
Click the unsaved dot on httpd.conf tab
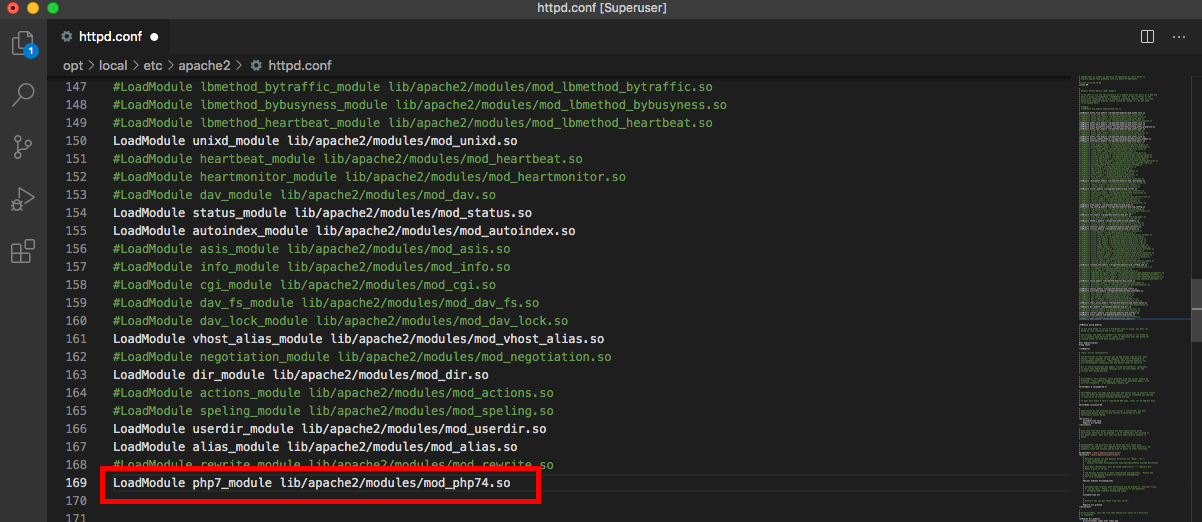[x=154, y=37]
